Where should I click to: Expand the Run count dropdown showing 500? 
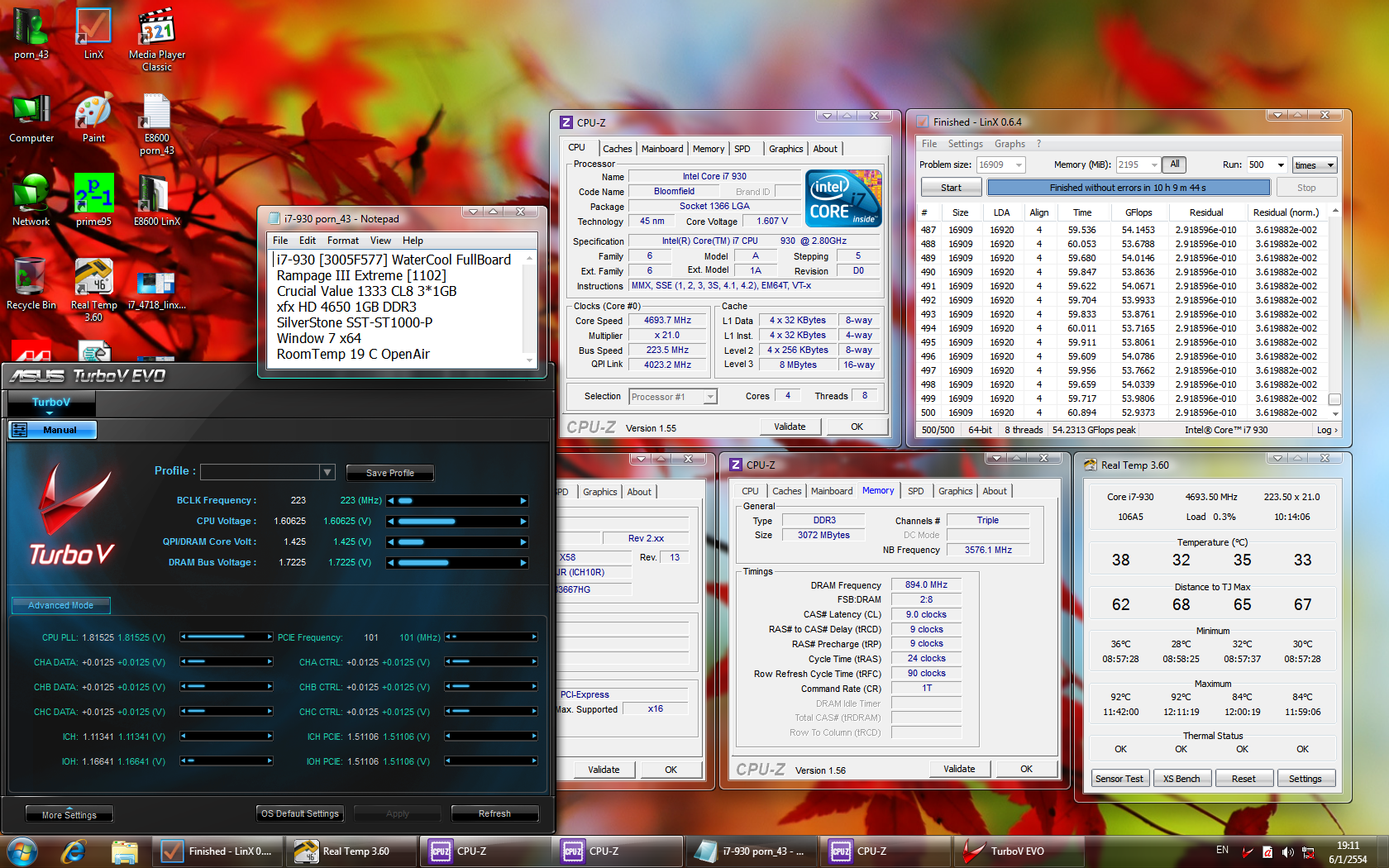(x=1281, y=165)
